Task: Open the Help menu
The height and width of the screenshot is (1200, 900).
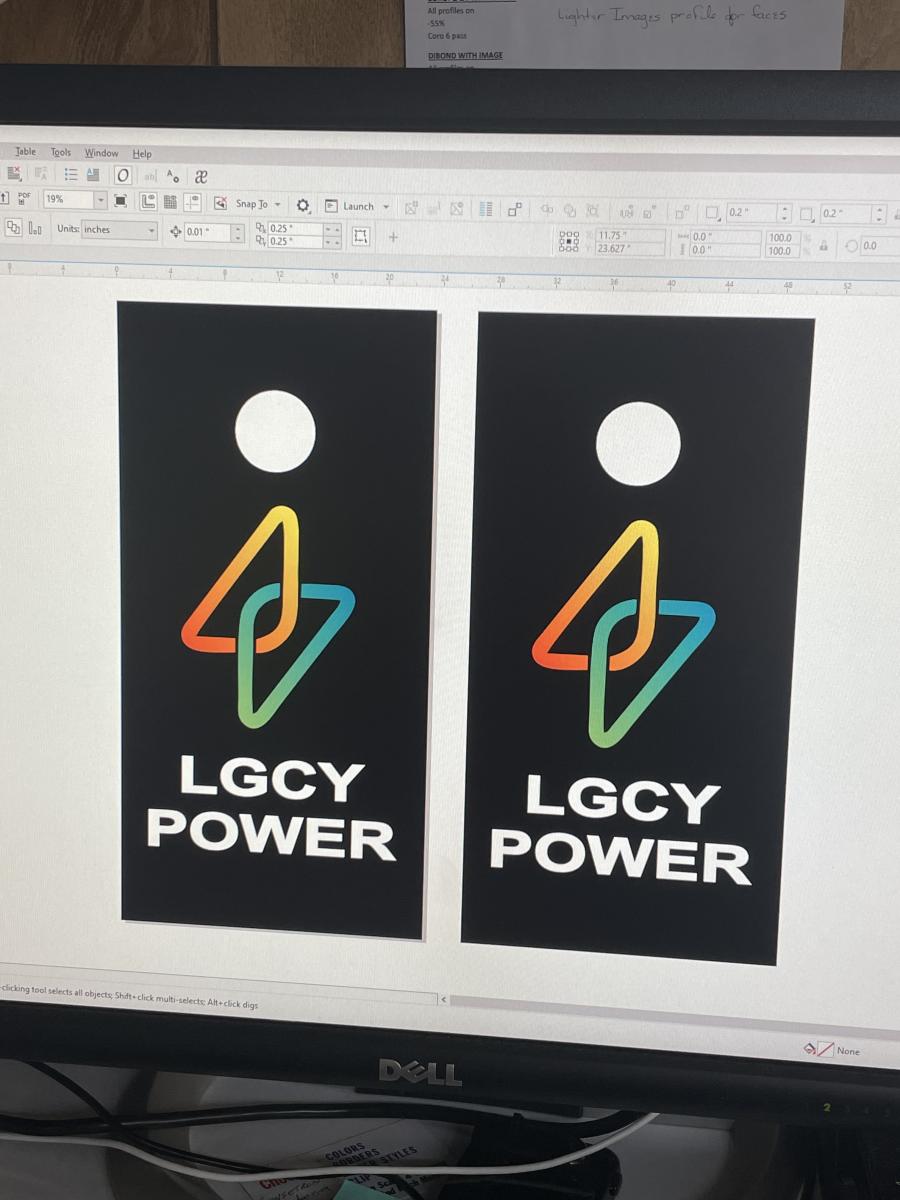Action: pyautogui.click(x=142, y=154)
